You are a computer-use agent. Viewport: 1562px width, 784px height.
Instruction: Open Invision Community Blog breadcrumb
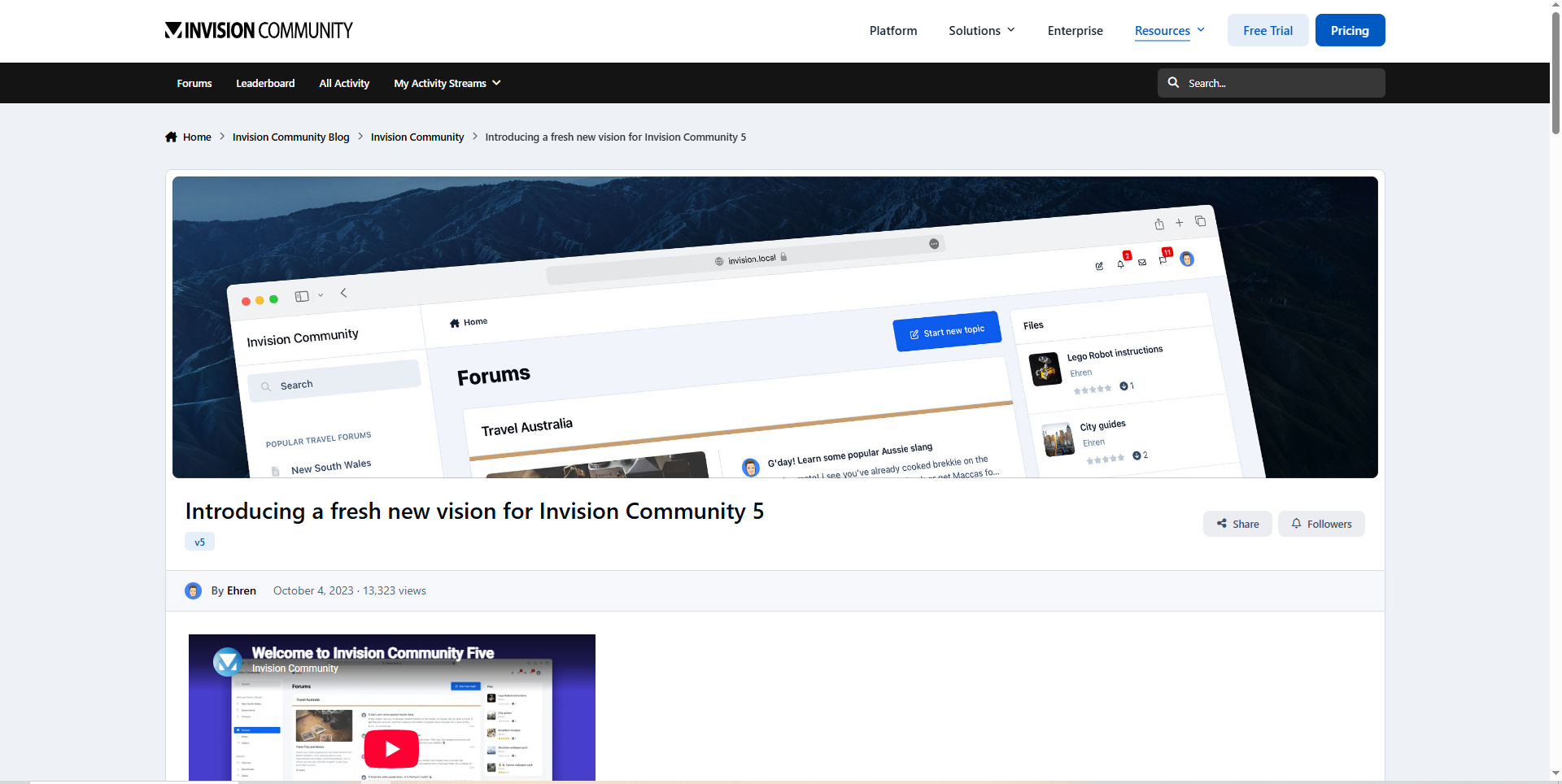(290, 137)
